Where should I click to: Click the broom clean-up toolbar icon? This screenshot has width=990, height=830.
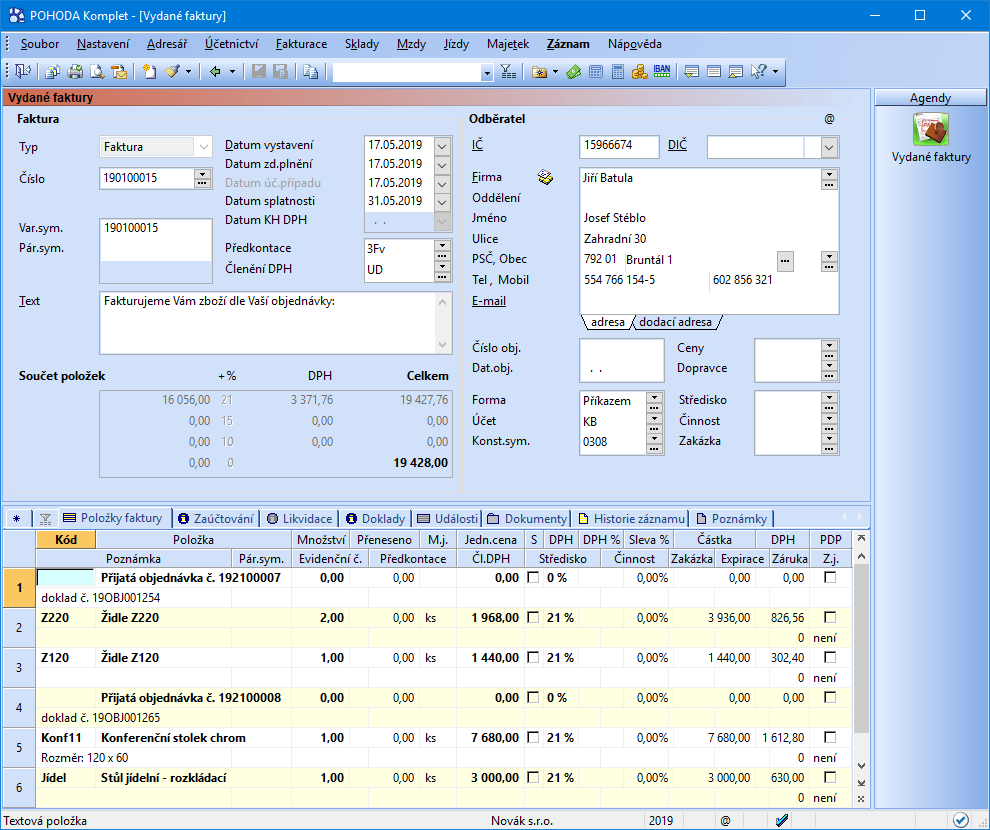point(172,71)
